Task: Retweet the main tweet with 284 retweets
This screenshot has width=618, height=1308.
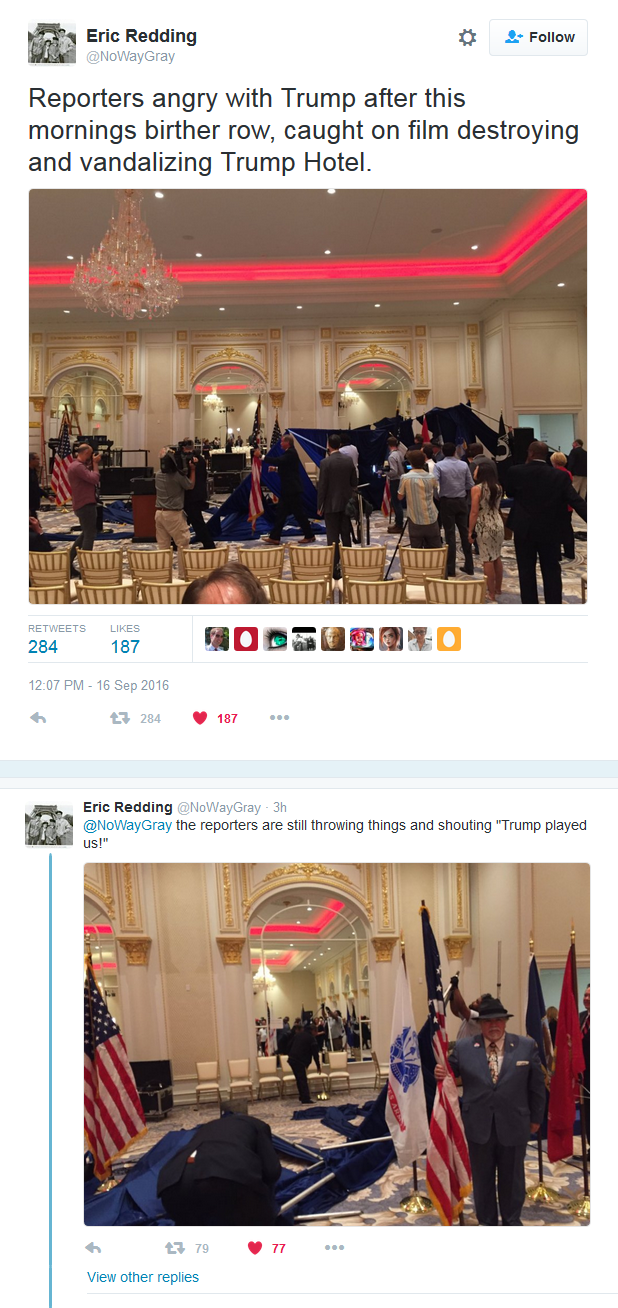Action: (x=135, y=718)
